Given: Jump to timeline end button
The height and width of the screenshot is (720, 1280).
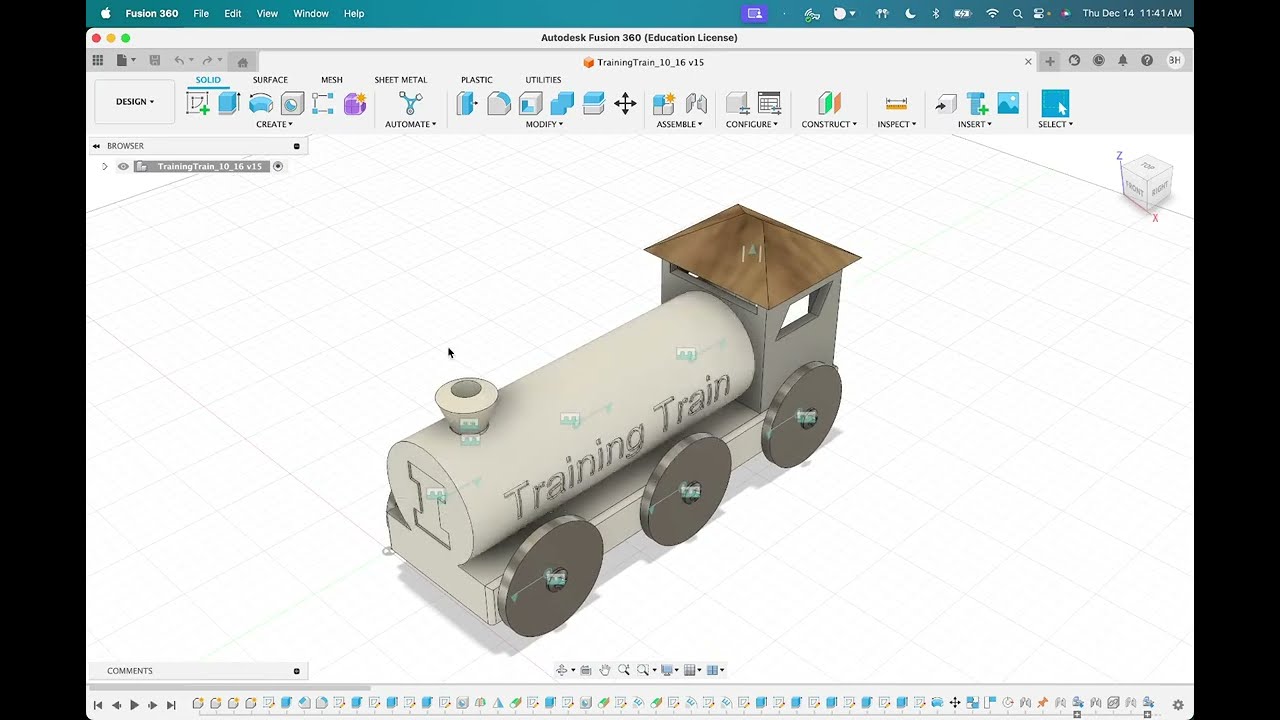Looking at the screenshot, I should [171, 705].
